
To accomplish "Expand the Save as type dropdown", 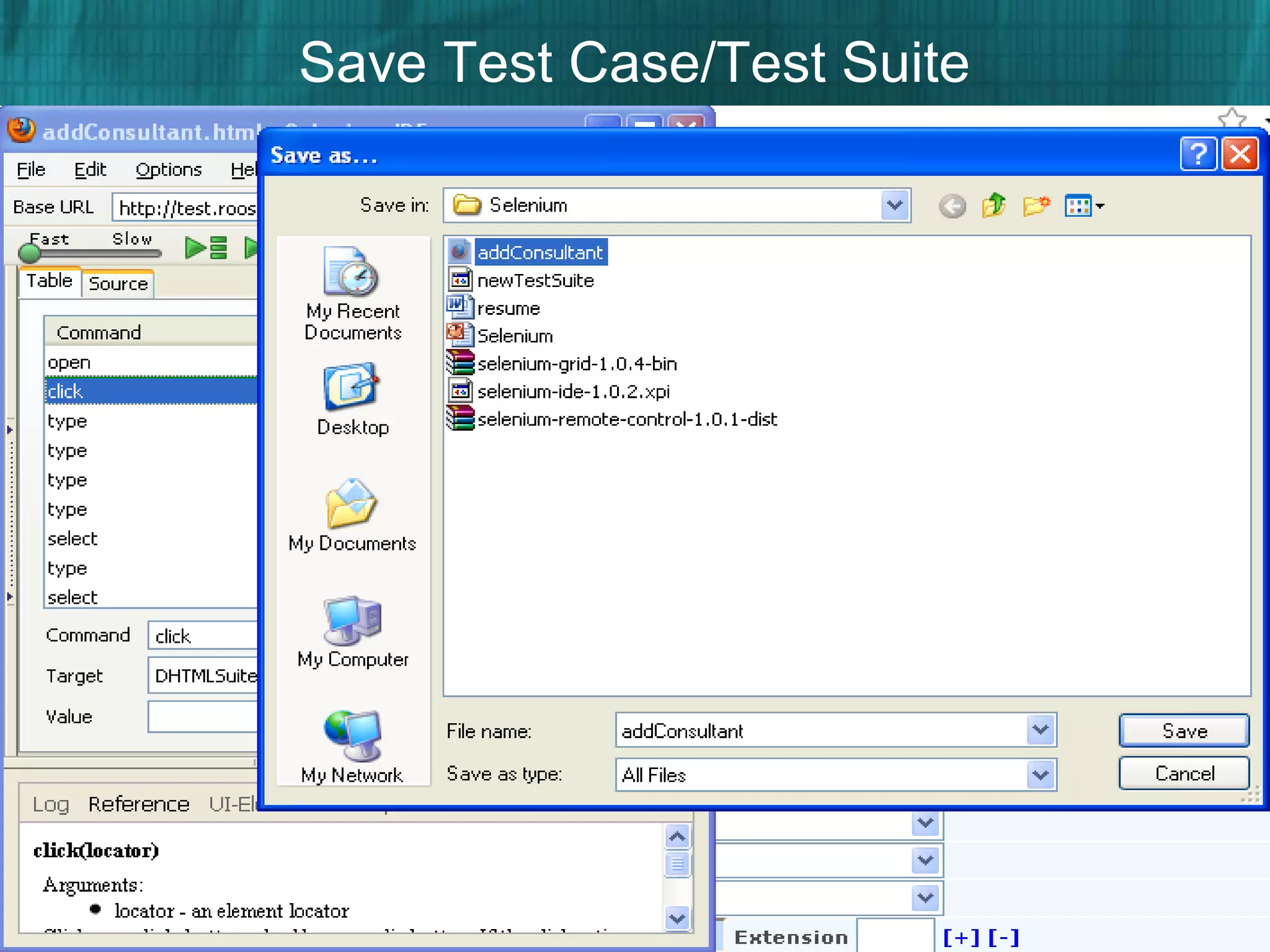I will point(1041,775).
